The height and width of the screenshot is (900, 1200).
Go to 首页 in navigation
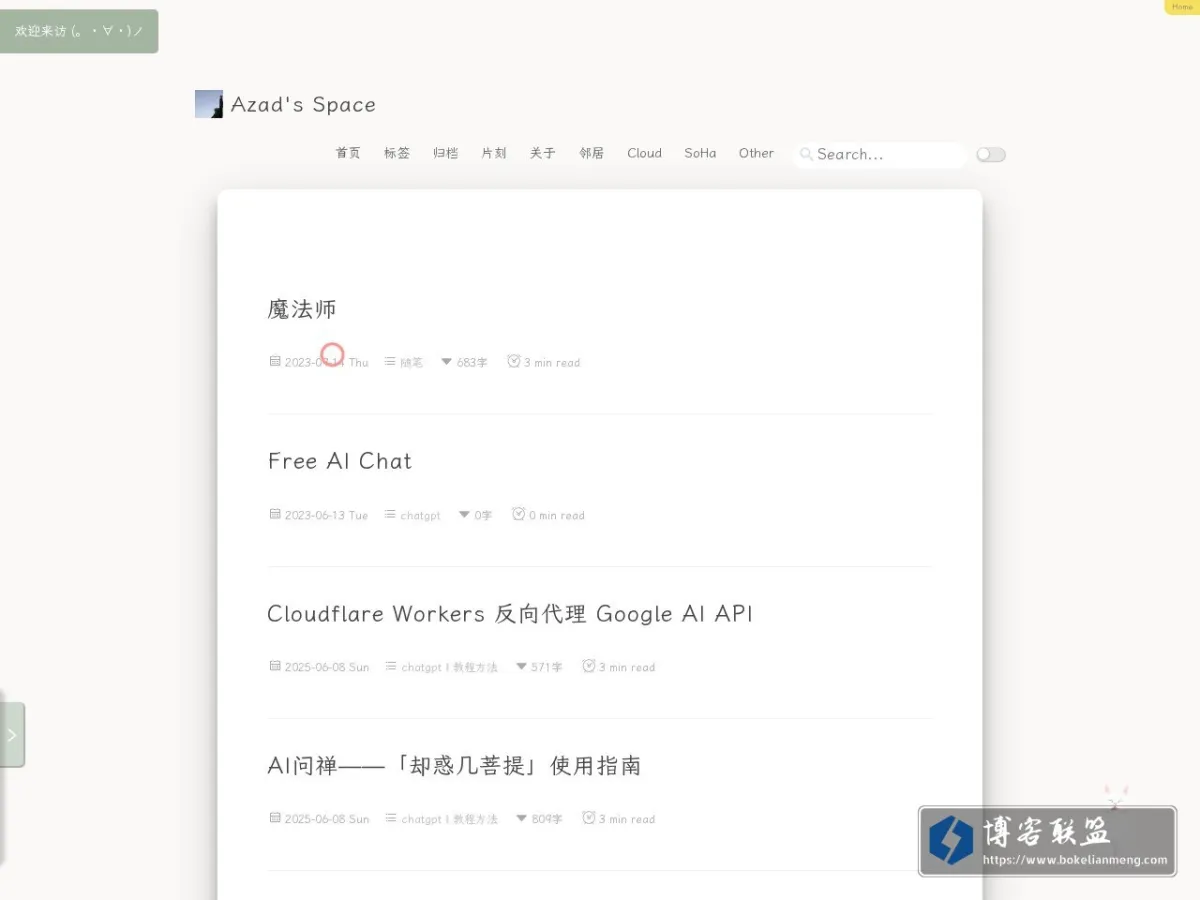[x=348, y=153]
